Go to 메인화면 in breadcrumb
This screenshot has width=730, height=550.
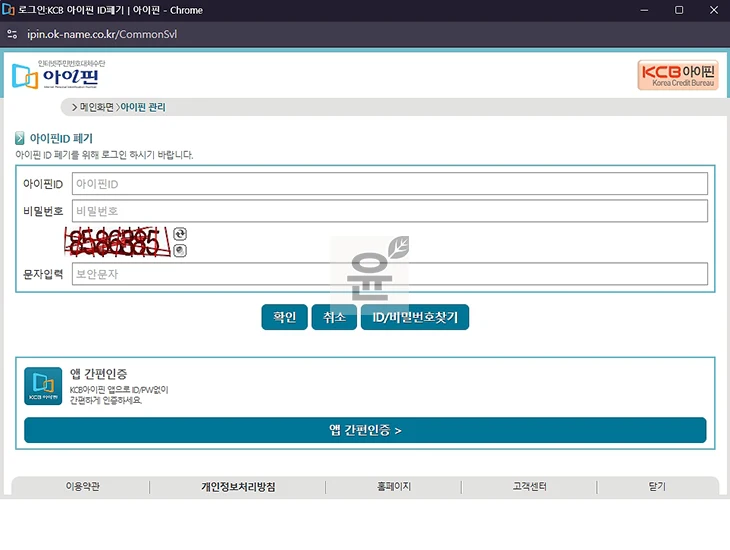[x=97, y=107]
